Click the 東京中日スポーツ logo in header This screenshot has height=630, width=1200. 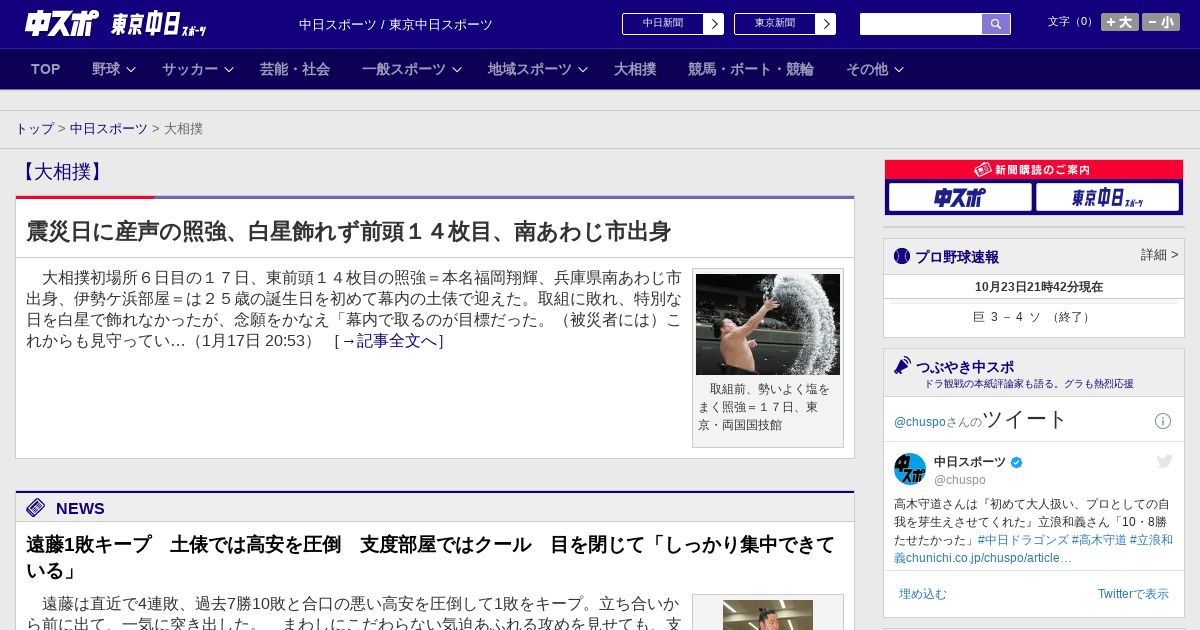(159, 24)
